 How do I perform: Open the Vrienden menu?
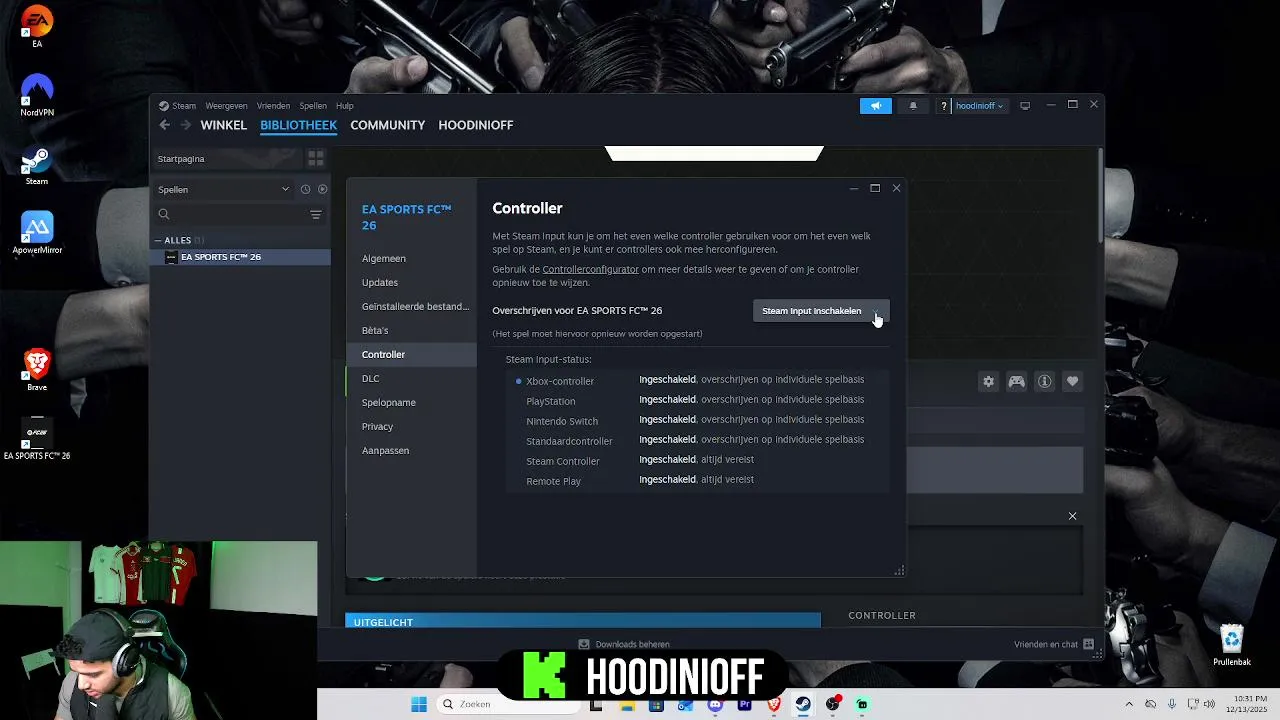coord(273,106)
